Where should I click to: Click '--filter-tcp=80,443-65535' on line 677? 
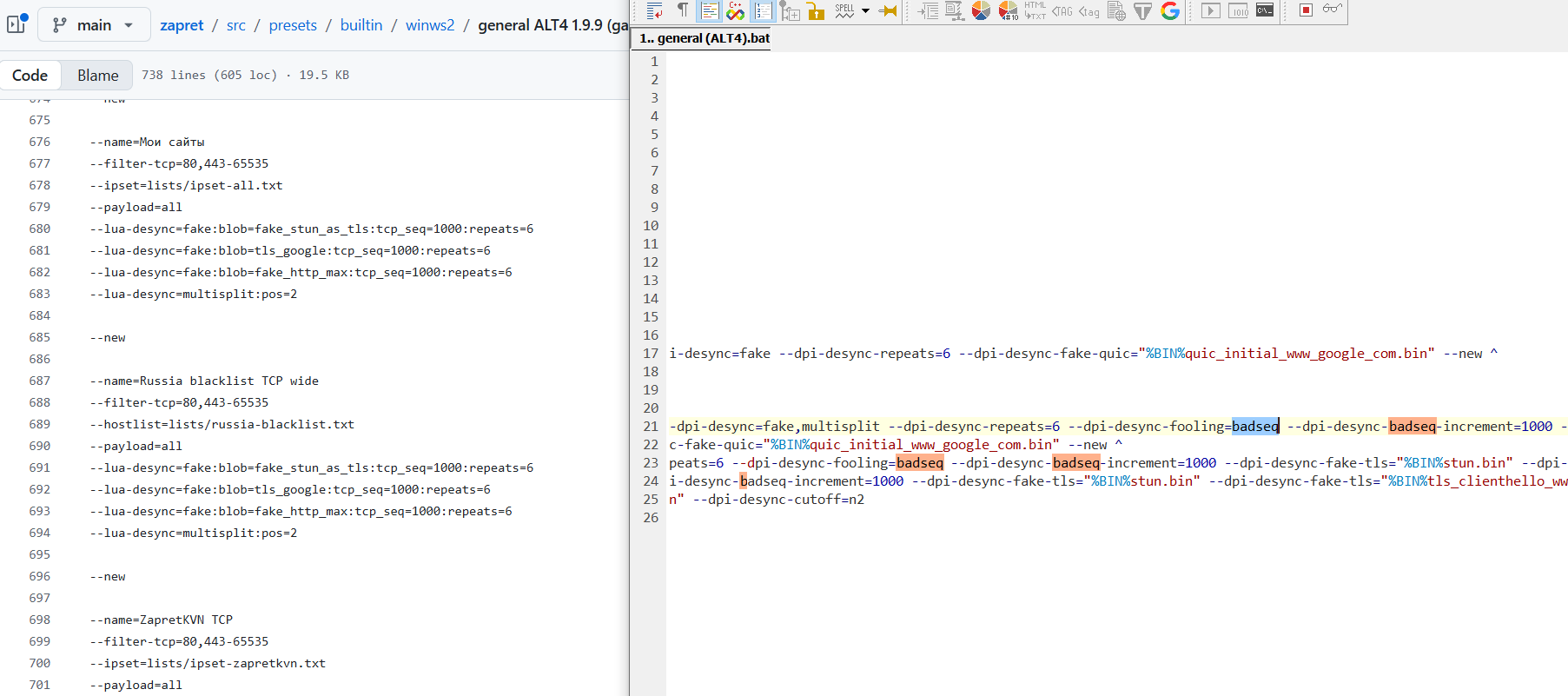tap(179, 163)
